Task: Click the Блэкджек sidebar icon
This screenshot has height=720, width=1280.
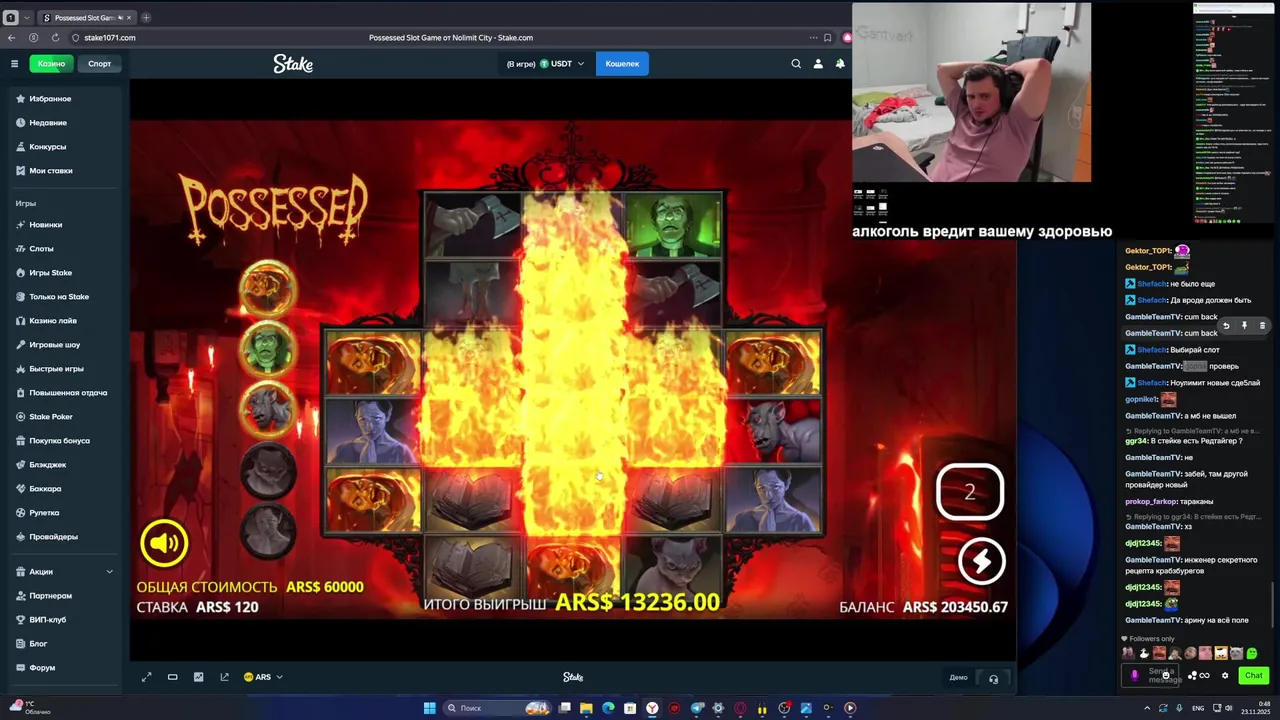Action: click(20, 465)
